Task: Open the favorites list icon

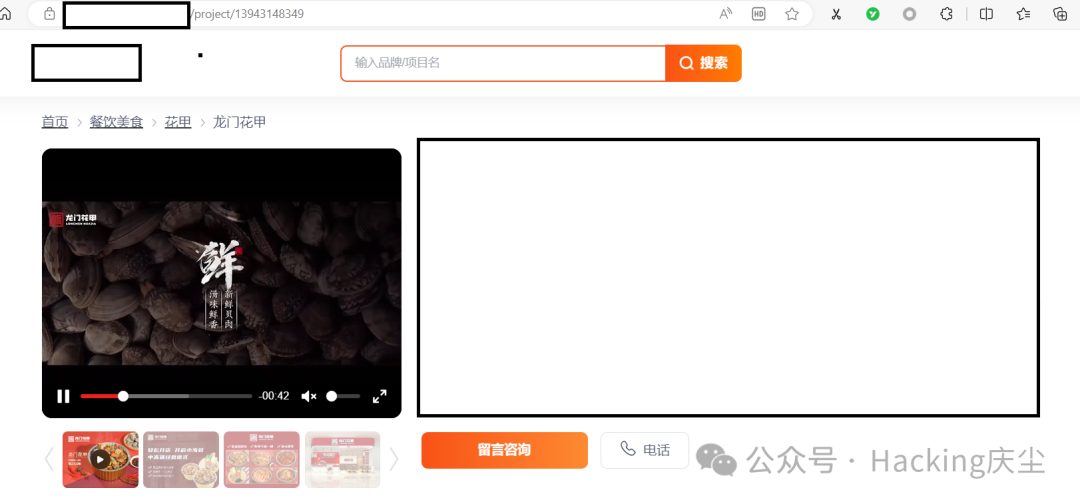Action: 1024,14
